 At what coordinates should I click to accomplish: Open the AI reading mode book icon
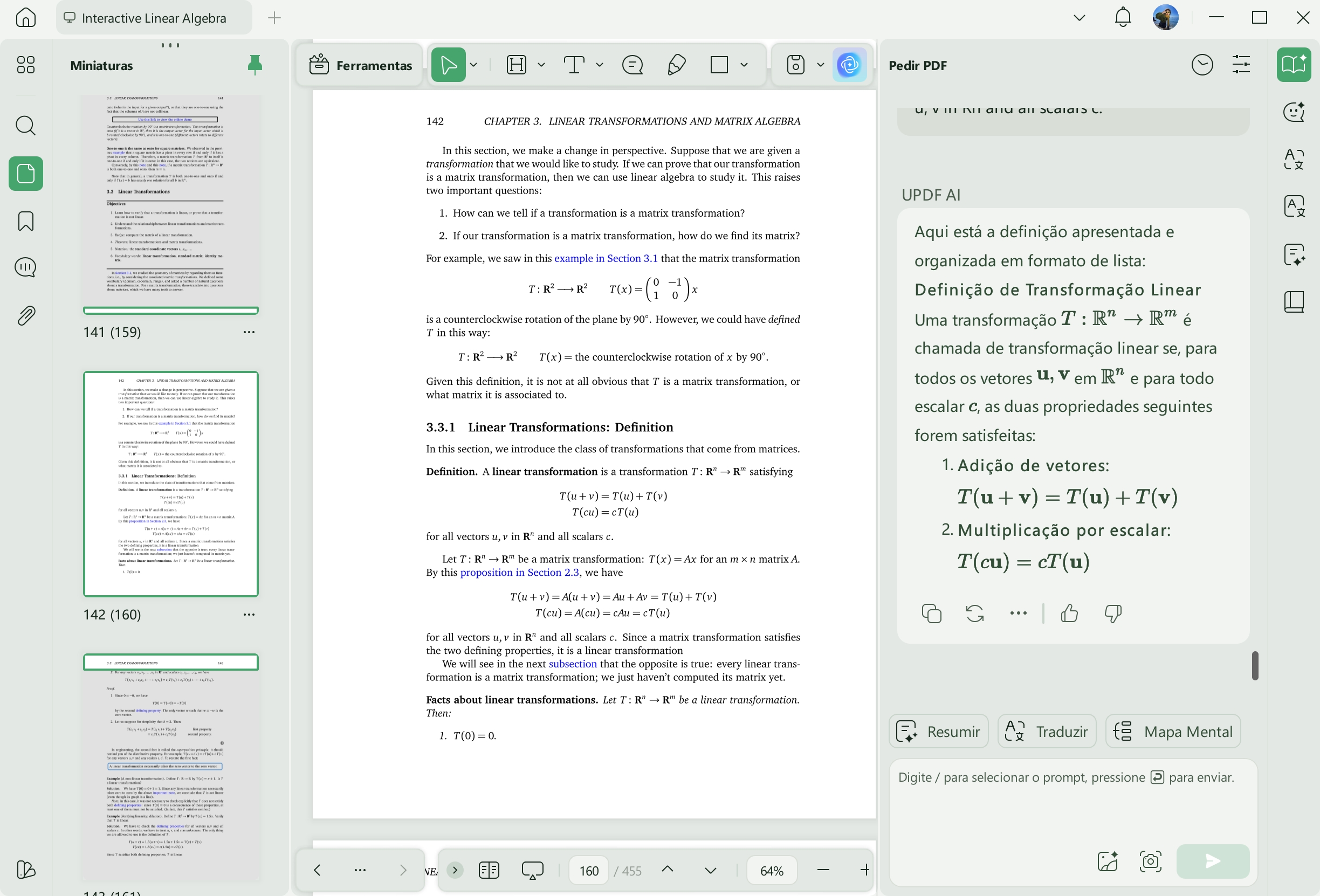coord(1294,65)
